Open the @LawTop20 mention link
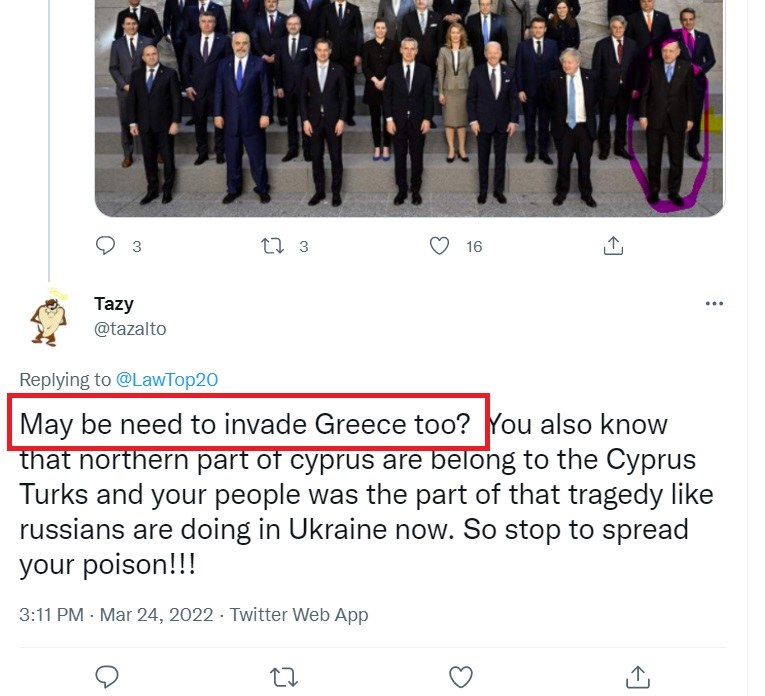 pyautogui.click(x=167, y=380)
